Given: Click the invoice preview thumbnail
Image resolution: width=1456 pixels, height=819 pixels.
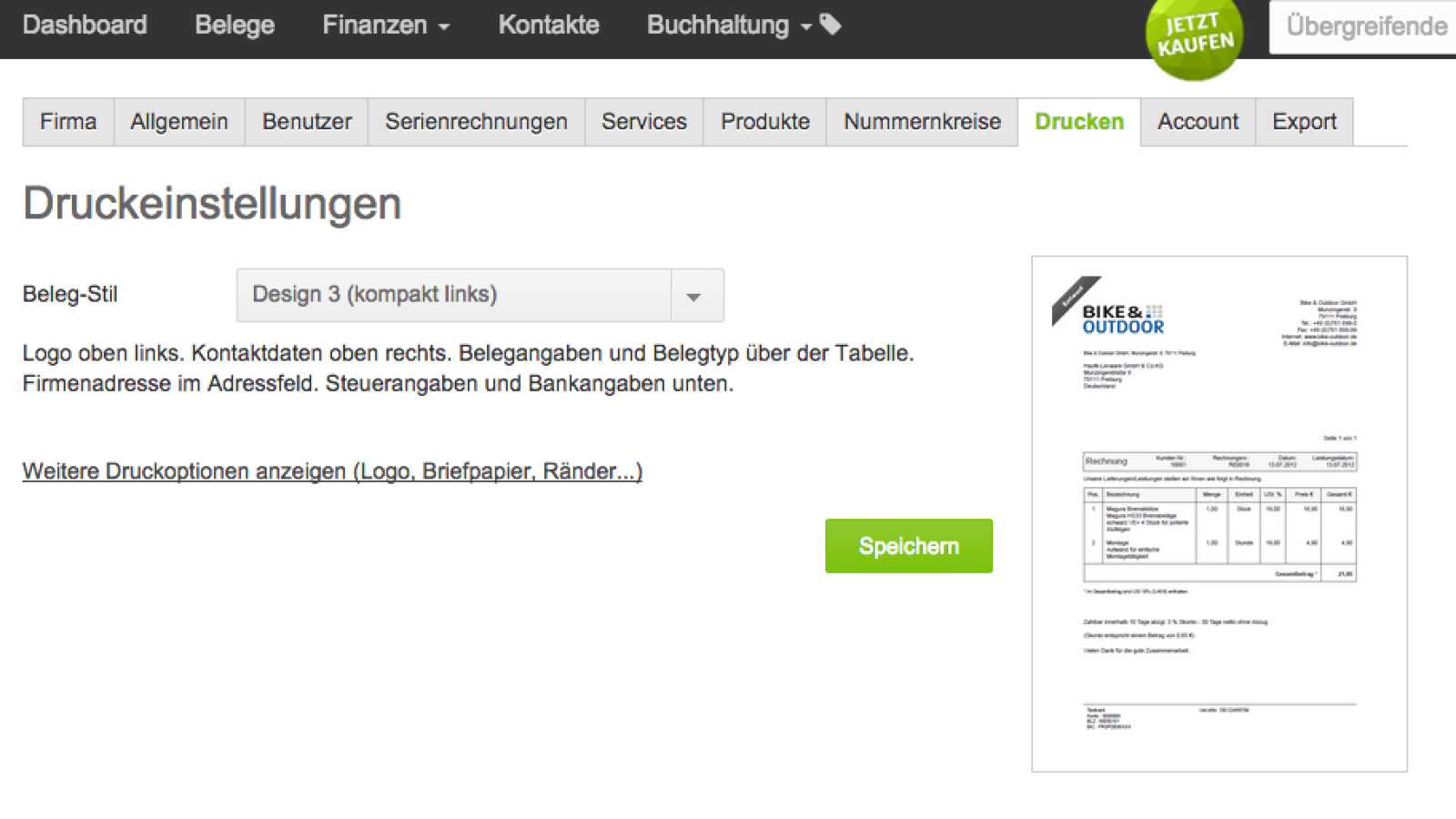Looking at the screenshot, I should tap(1219, 514).
